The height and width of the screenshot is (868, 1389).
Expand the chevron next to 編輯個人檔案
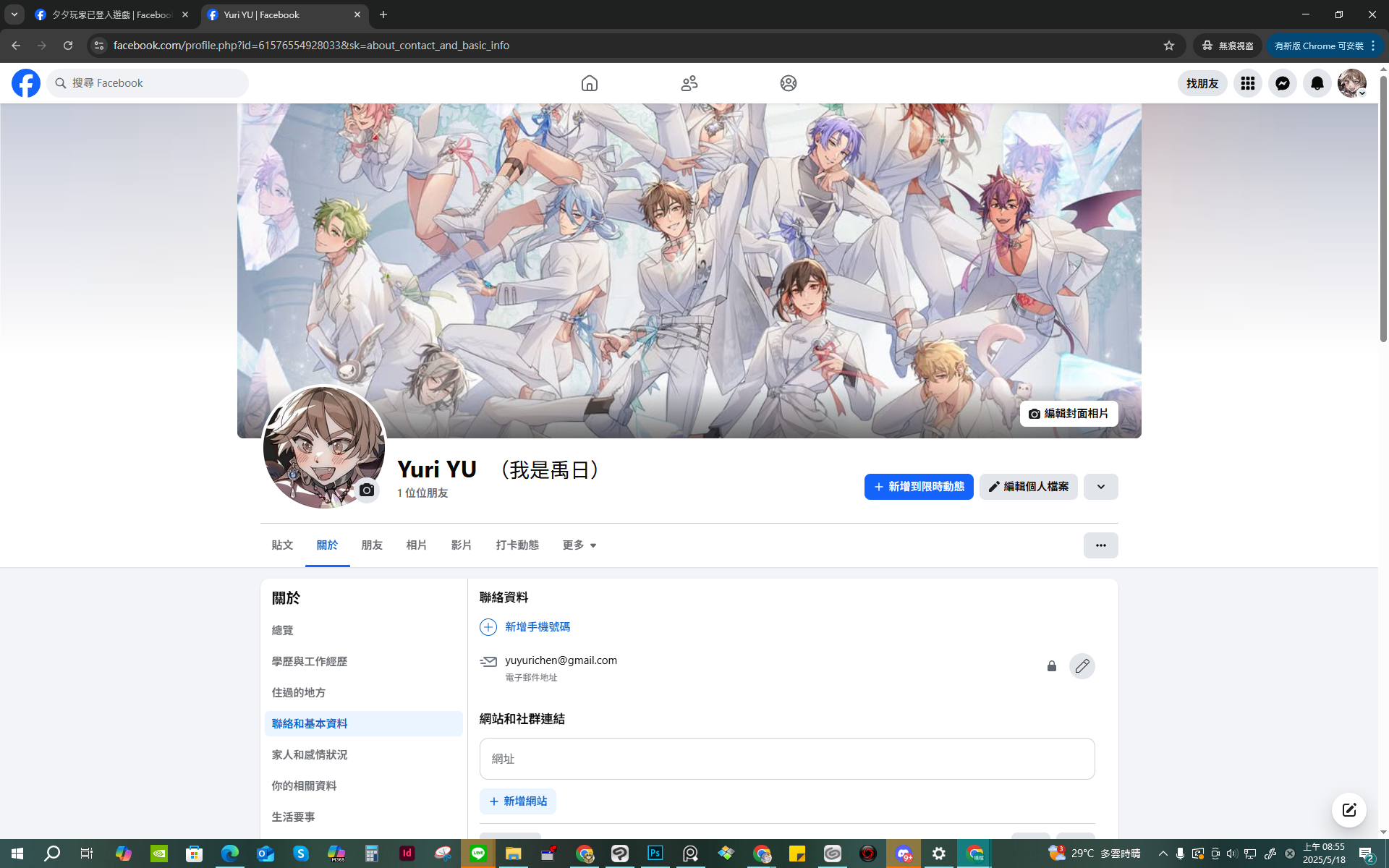[1100, 487]
